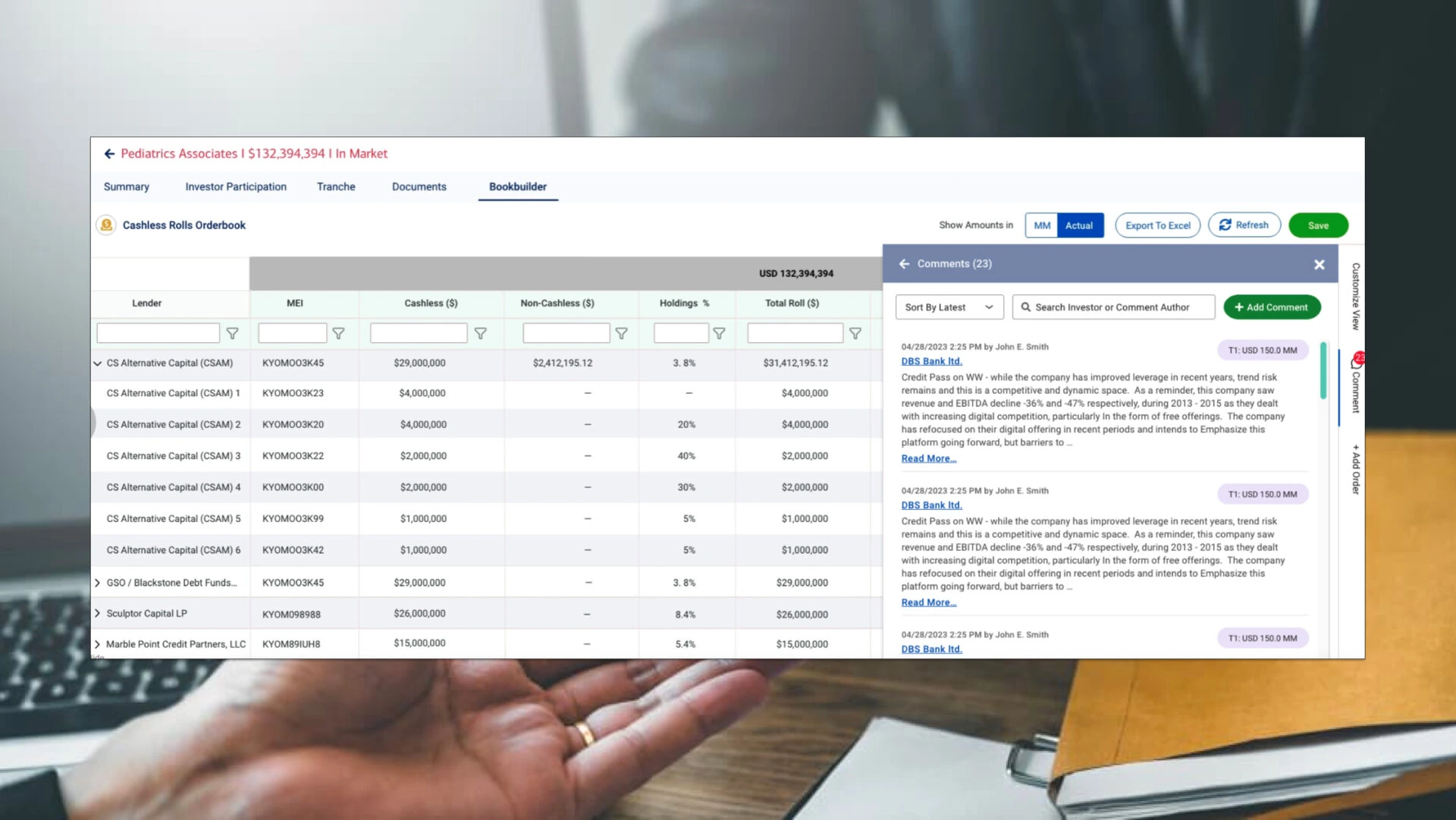Focus the Lender filter text box
The height and width of the screenshot is (820, 1456).
click(x=158, y=334)
